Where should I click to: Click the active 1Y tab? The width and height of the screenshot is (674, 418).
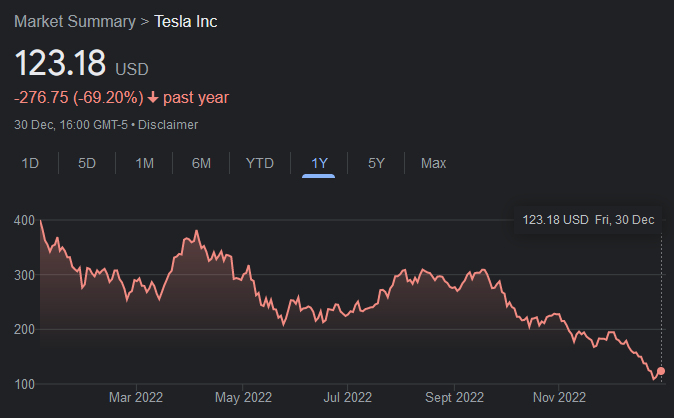pyautogui.click(x=319, y=163)
